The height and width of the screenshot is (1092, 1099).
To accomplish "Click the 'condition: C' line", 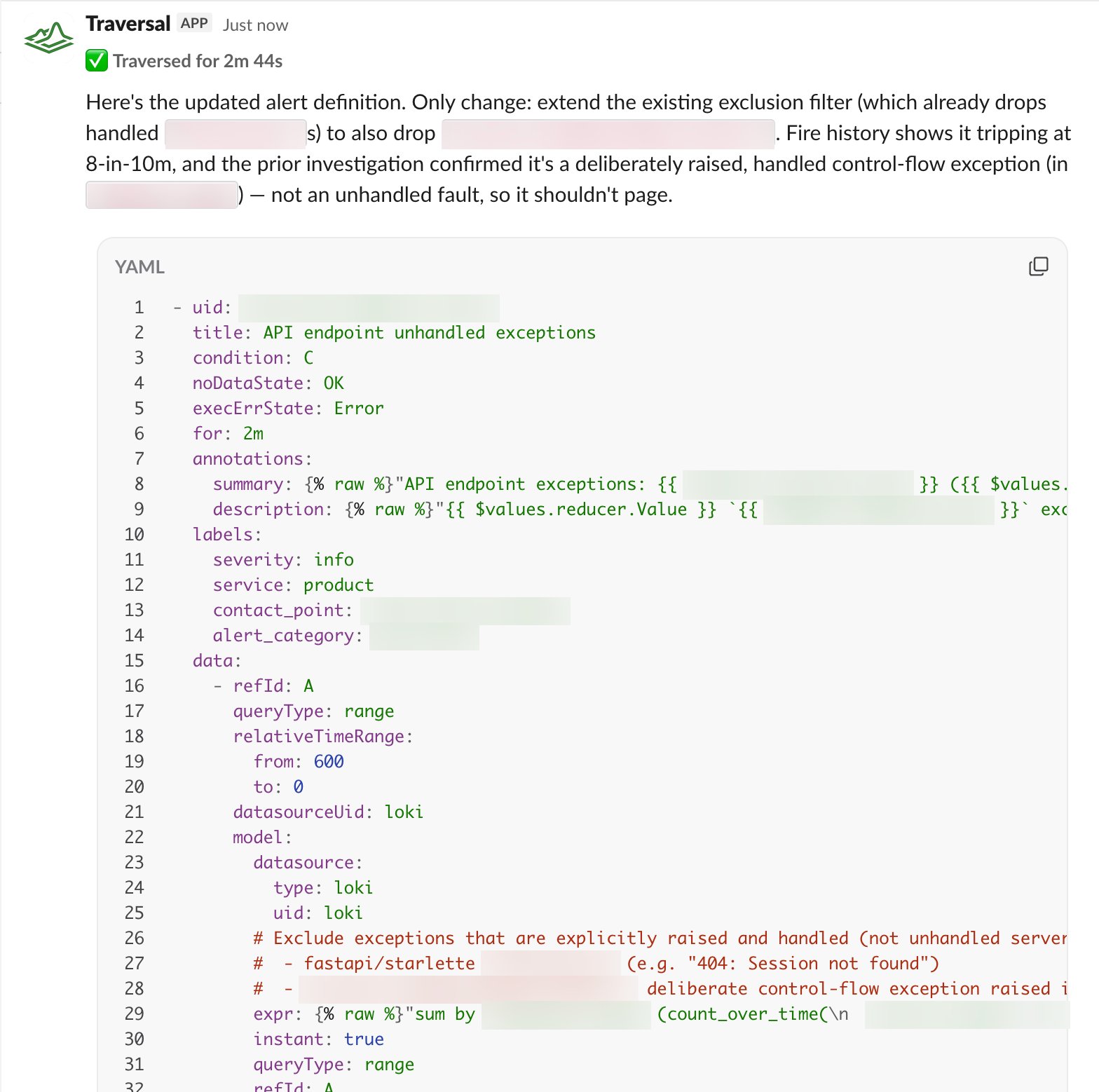I will [253, 357].
